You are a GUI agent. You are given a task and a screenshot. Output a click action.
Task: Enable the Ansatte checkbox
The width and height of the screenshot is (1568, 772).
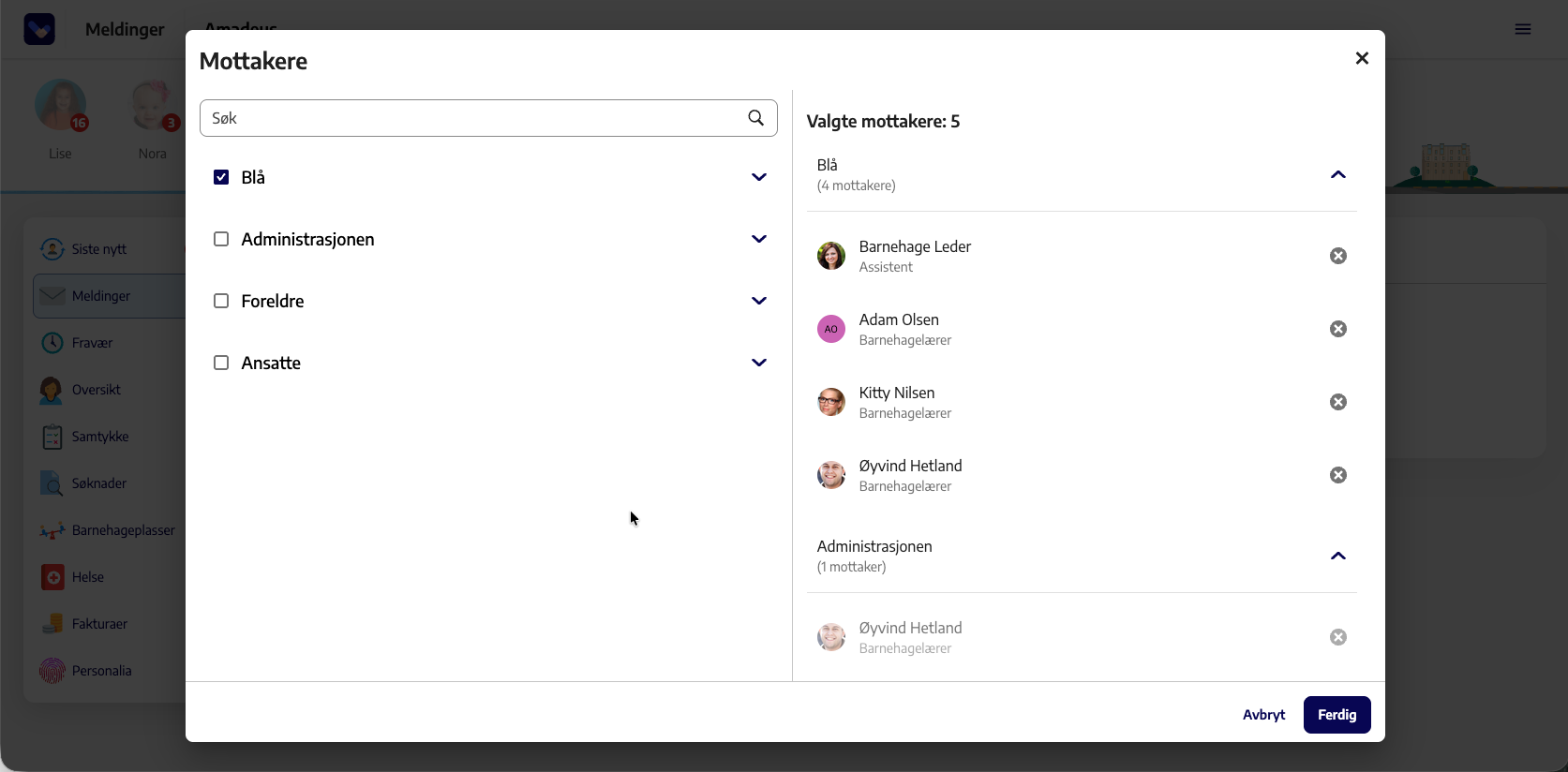(221, 363)
